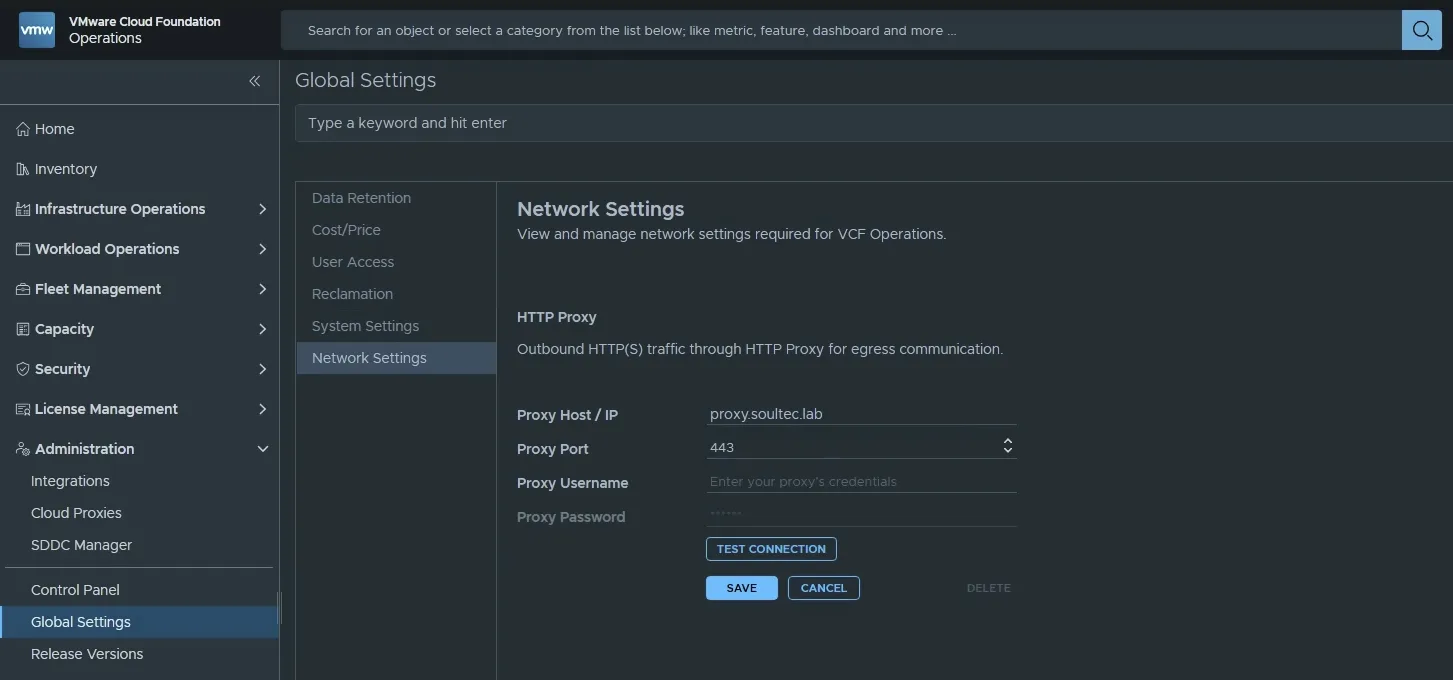The width and height of the screenshot is (1453, 680).
Task: Click the VMware vmw logo icon
Action: 37,30
